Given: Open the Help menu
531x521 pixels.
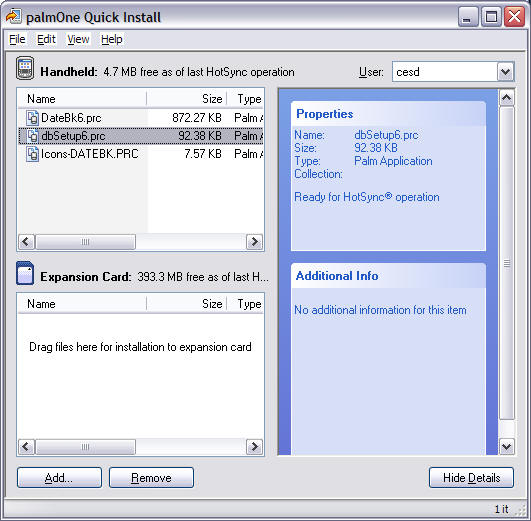Looking at the screenshot, I should pos(112,39).
